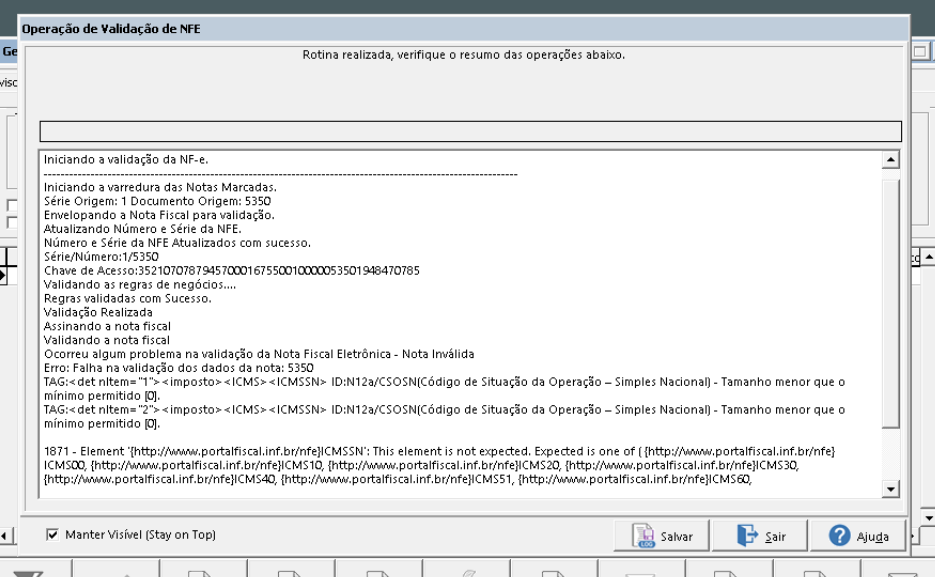This screenshot has width=935, height=577.
Task: Click 'Rotina realizada' header message
Action: [463, 55]
